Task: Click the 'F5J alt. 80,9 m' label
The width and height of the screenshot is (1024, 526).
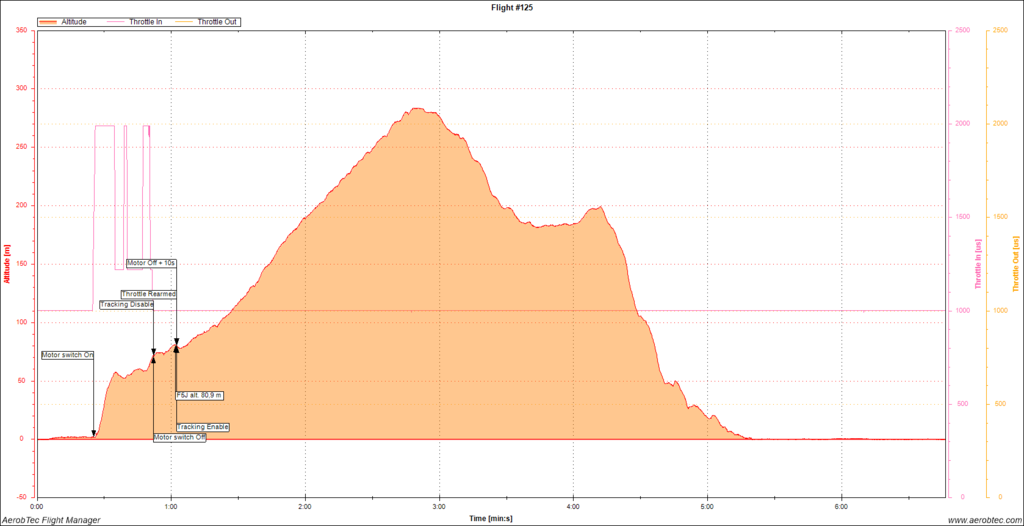Action: 199,395
